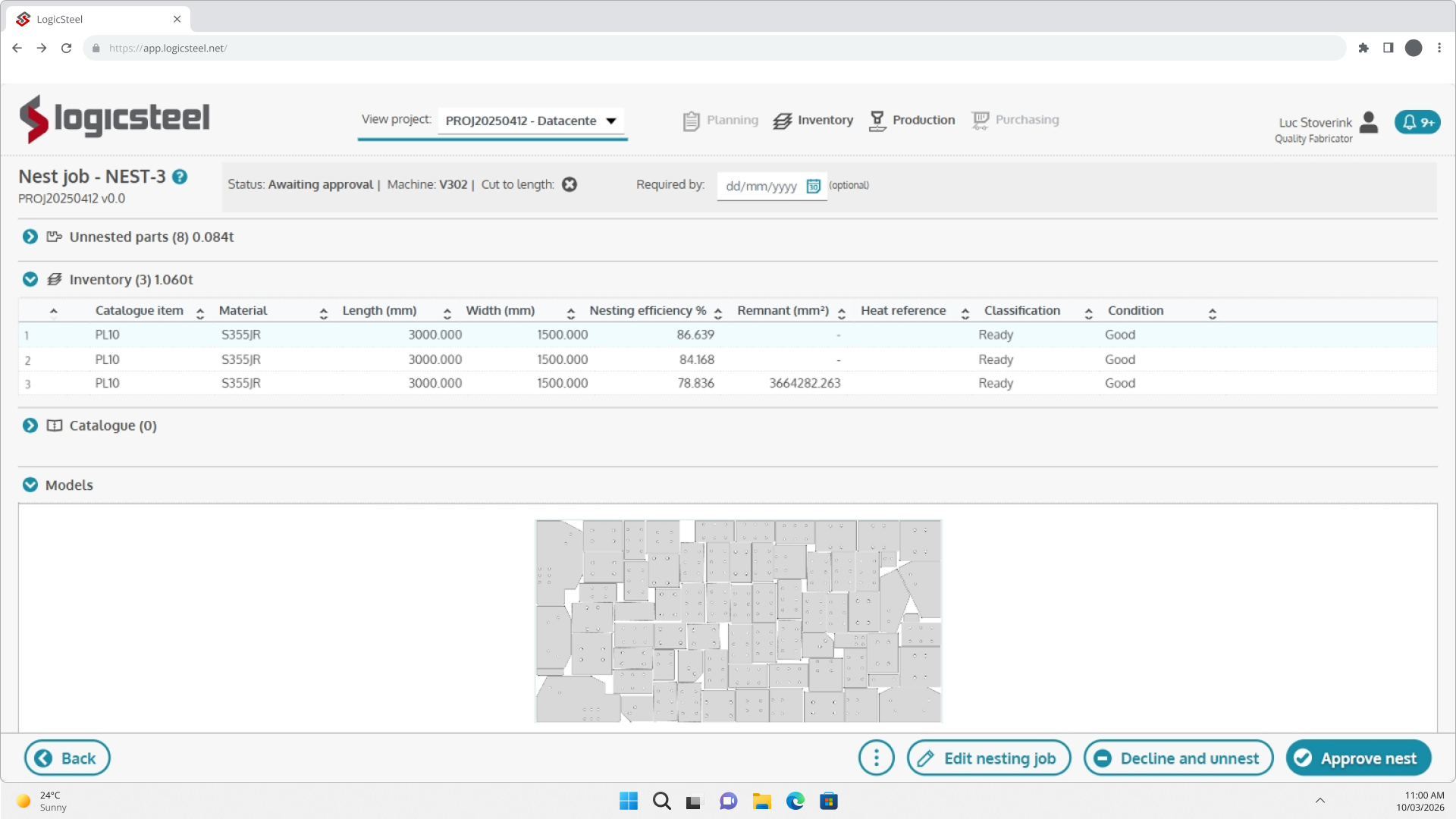Toggle the Cut to length indicator
The width and height of the screenshot is (1456, 819).
[570, 184]
